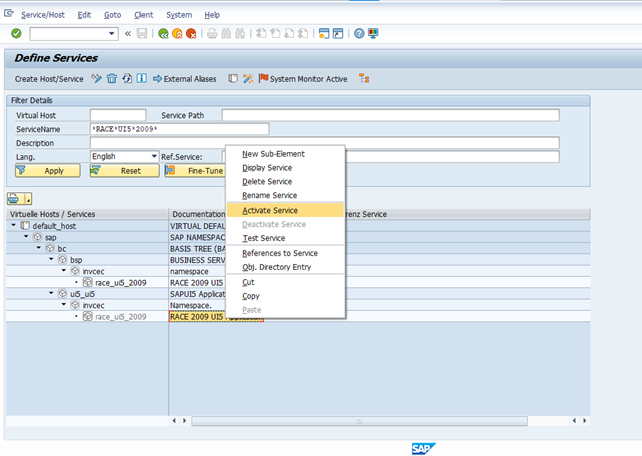Open the command field dropdown arrow
The width and height of the screenshot is (642, 456).
pos(113,34)
